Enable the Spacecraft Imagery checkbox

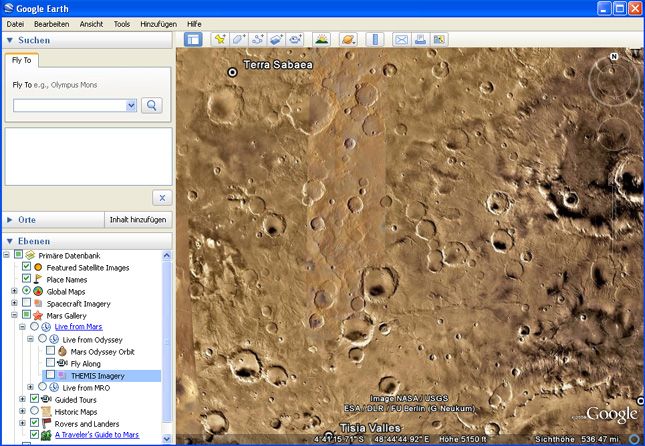pos(26,302)
